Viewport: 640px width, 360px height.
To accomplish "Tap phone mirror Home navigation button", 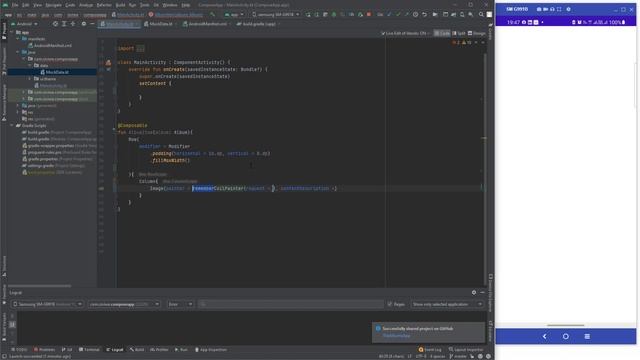I will (x=566, y=336).
